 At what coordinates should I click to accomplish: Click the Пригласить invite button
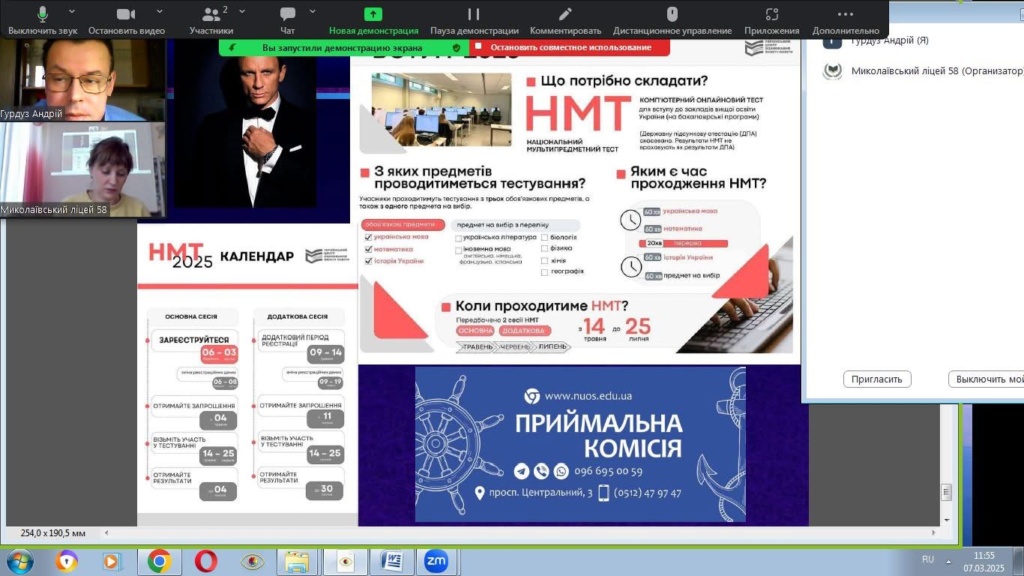pyautogui.click(x=877, y=379)
